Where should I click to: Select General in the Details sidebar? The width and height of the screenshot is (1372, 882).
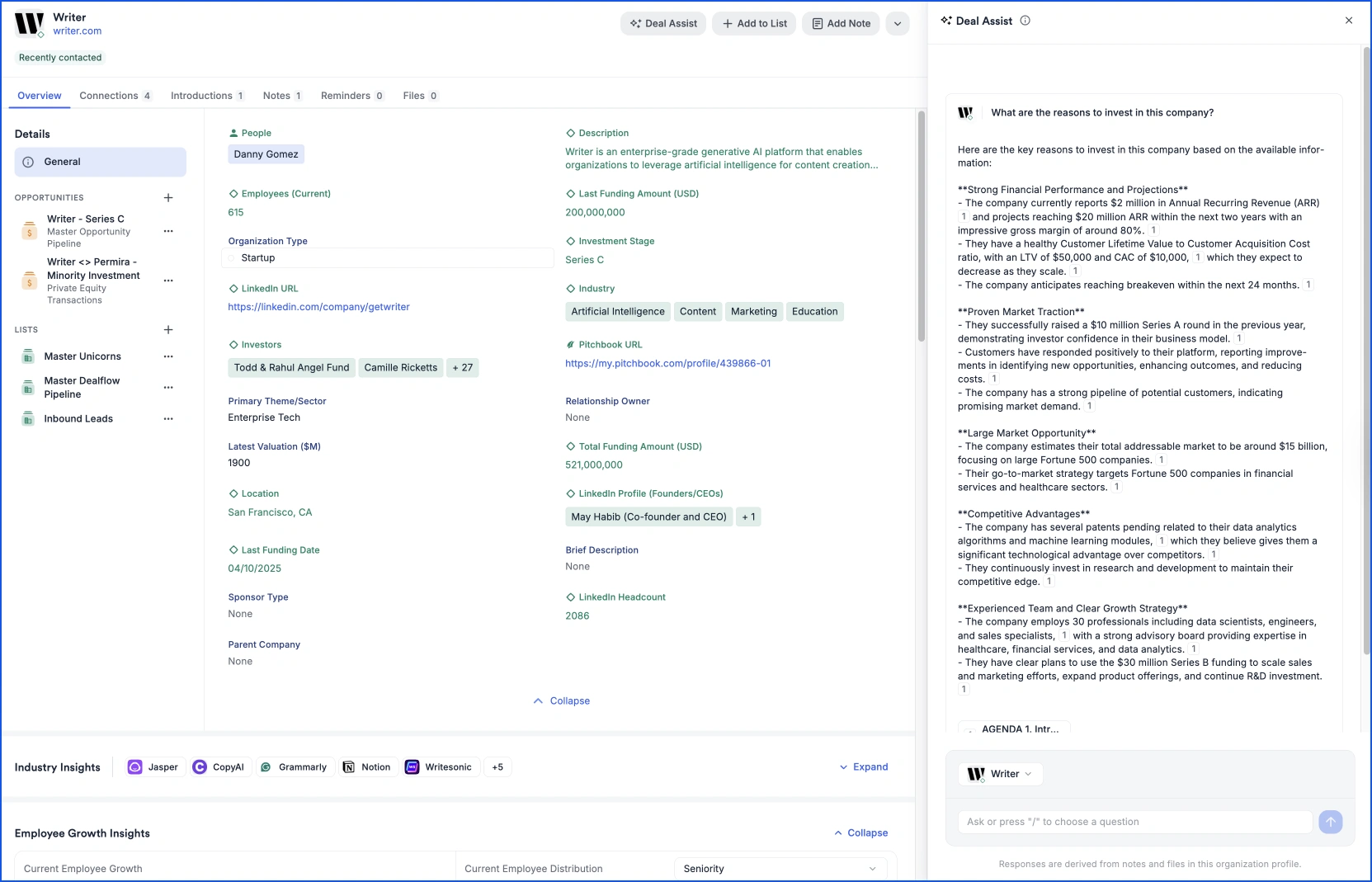coord(101,162)
